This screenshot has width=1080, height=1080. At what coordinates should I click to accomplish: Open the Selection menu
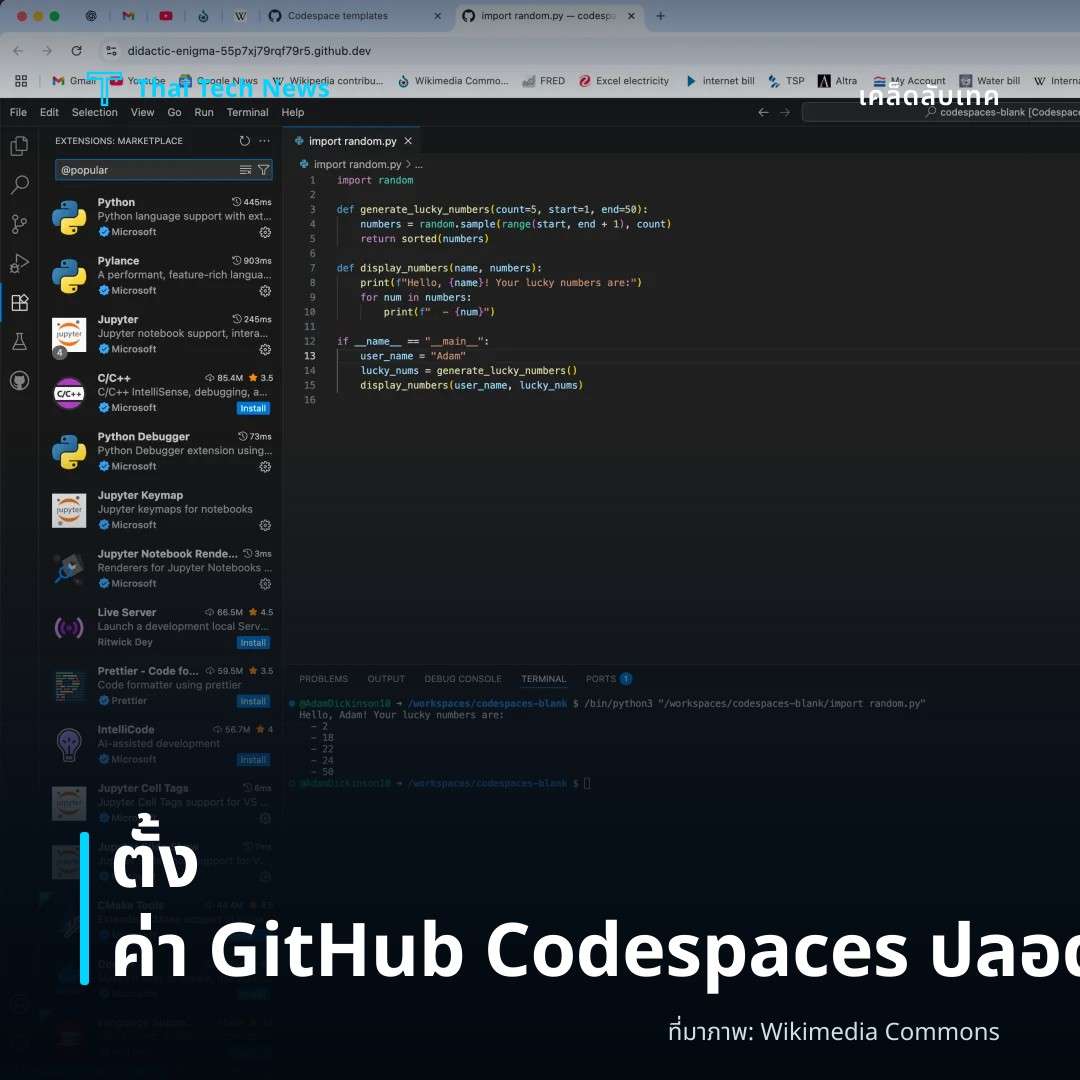pos(94,112)
